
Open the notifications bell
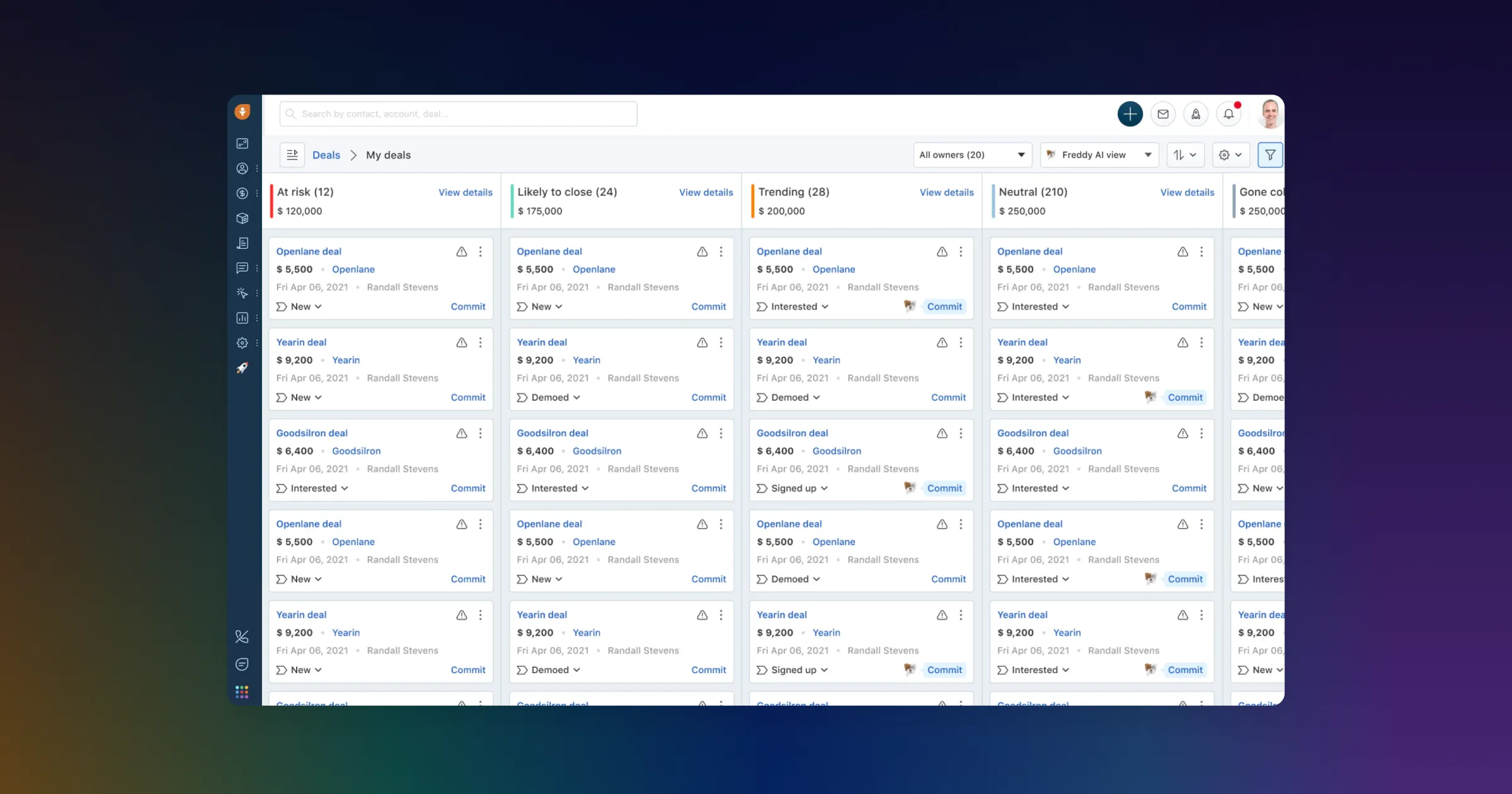pos(1228,113)
